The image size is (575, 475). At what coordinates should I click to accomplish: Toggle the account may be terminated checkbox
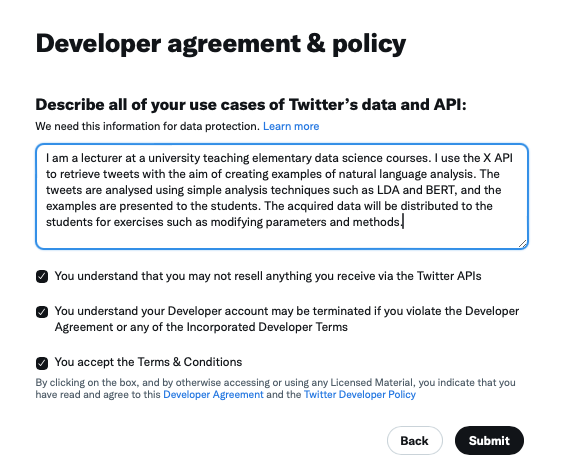(x=42, y=312)
